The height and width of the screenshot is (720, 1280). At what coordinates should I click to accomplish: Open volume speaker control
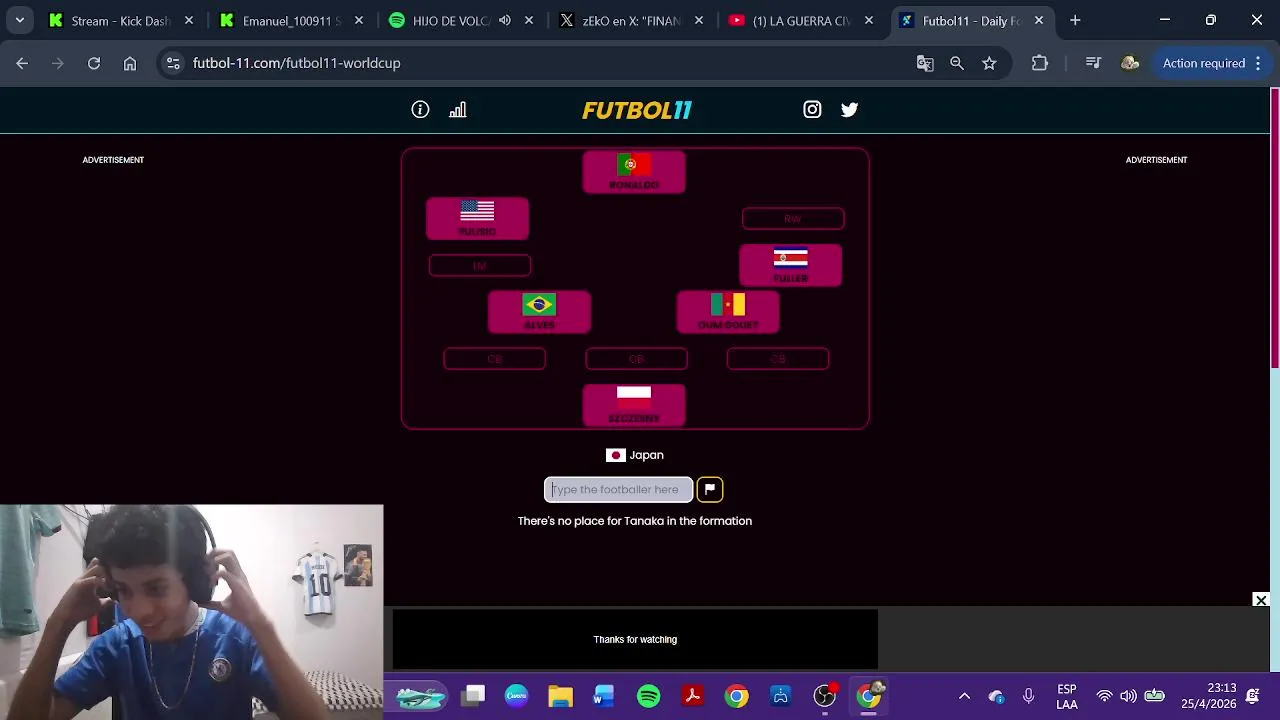click(x=1128, y=696)
